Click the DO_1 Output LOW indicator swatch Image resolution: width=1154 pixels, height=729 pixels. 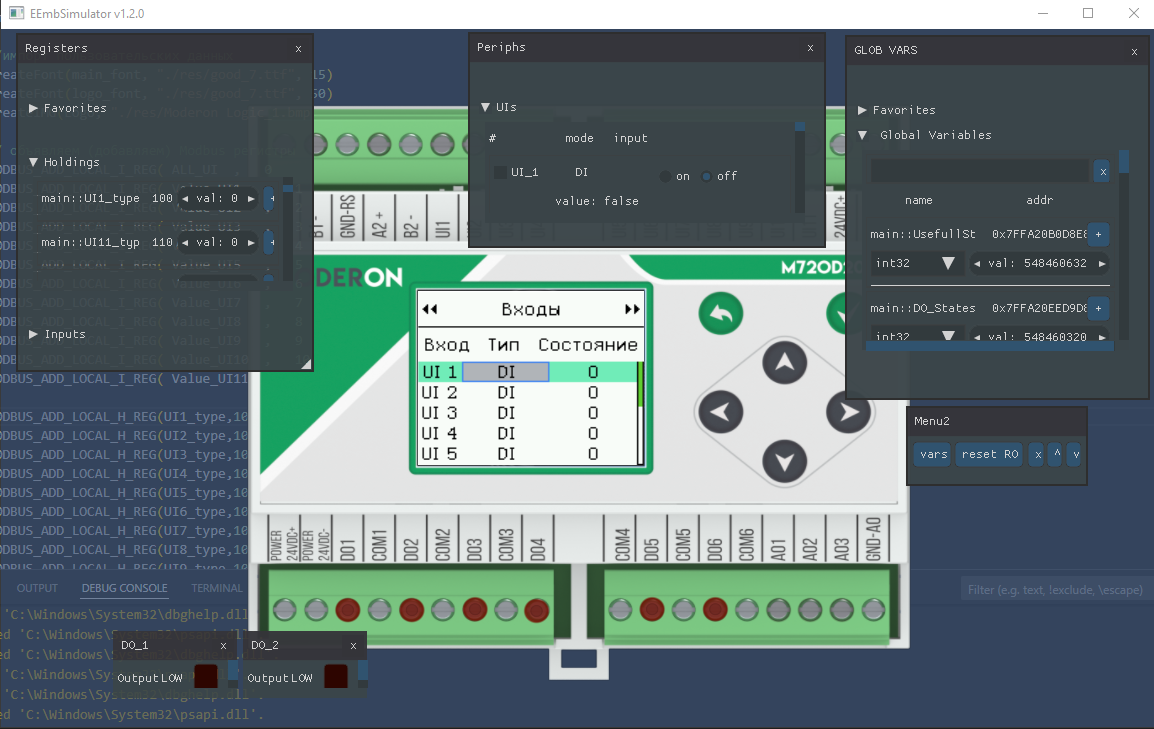tap(205, 677)
